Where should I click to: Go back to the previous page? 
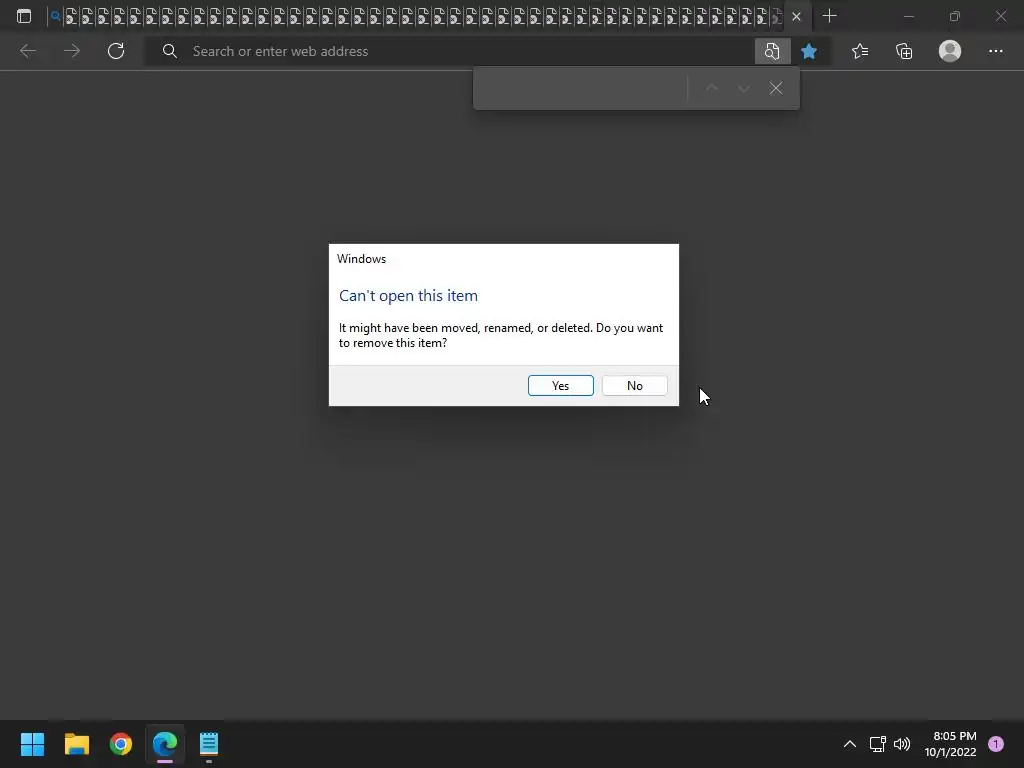point(28,51)
